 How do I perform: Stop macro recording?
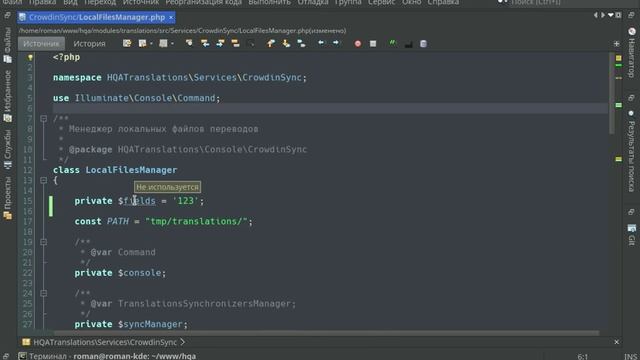(x=373, y=44)
